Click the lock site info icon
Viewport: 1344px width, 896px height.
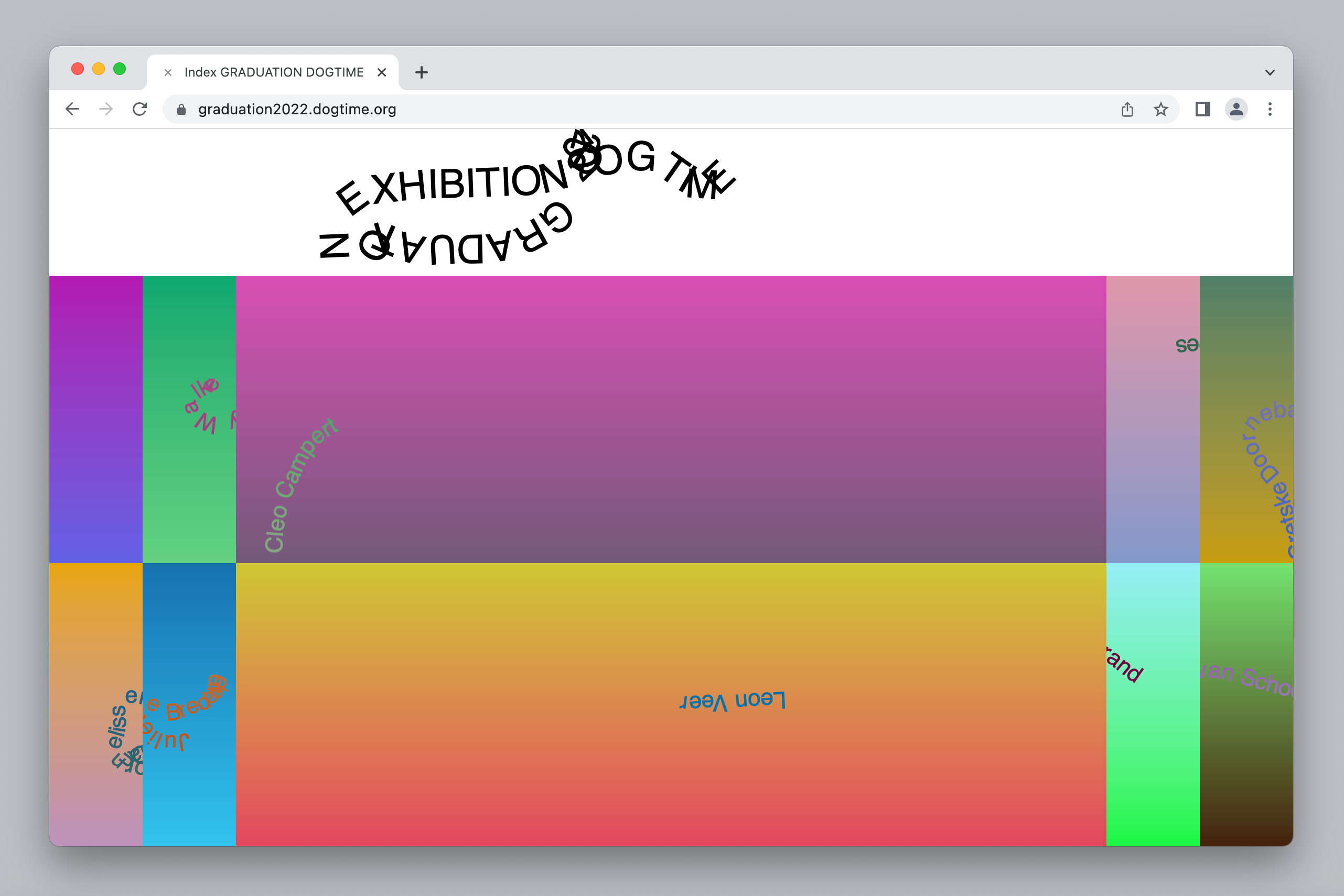[x=182, y=109]
